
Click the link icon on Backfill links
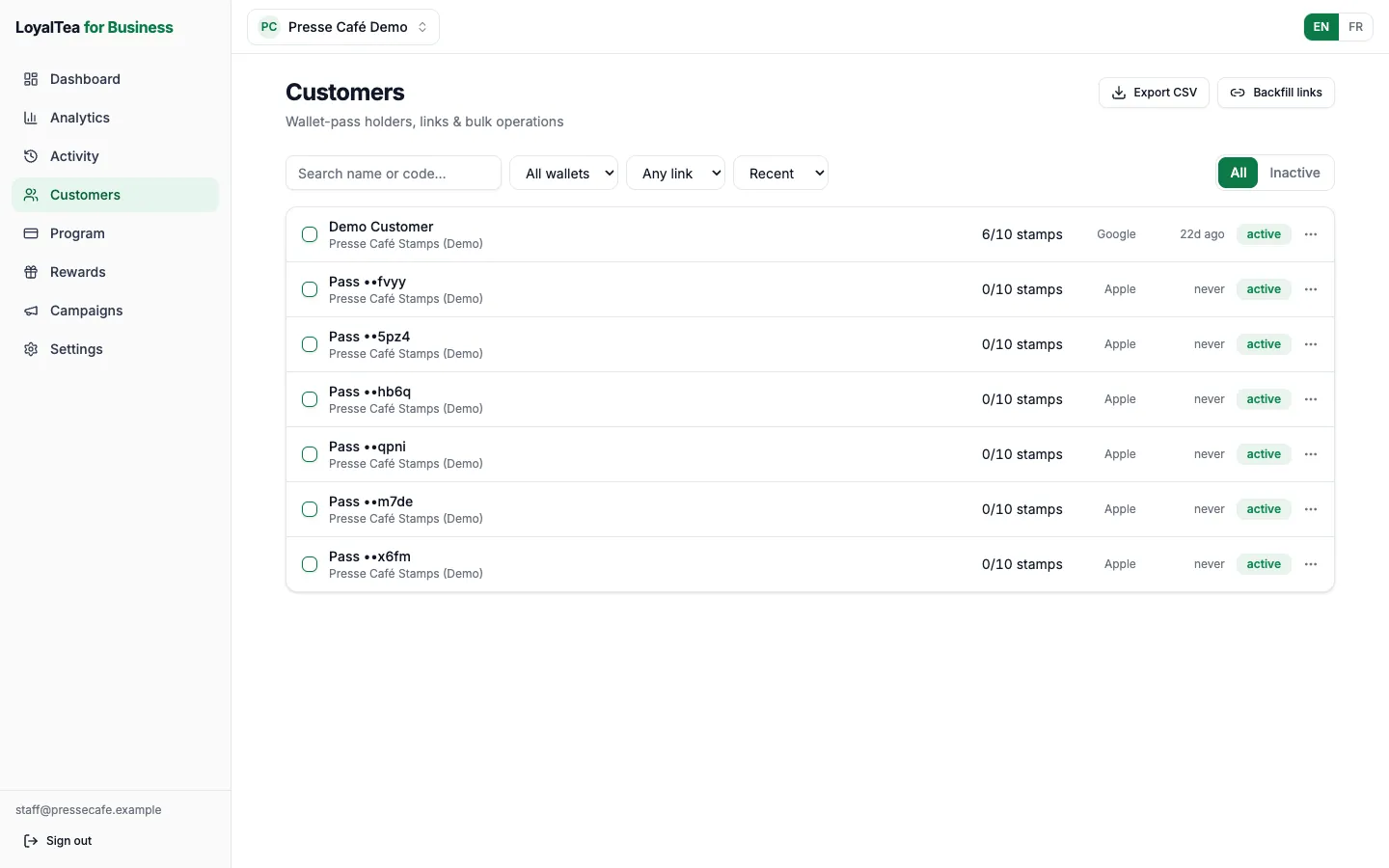[1238, 93]
